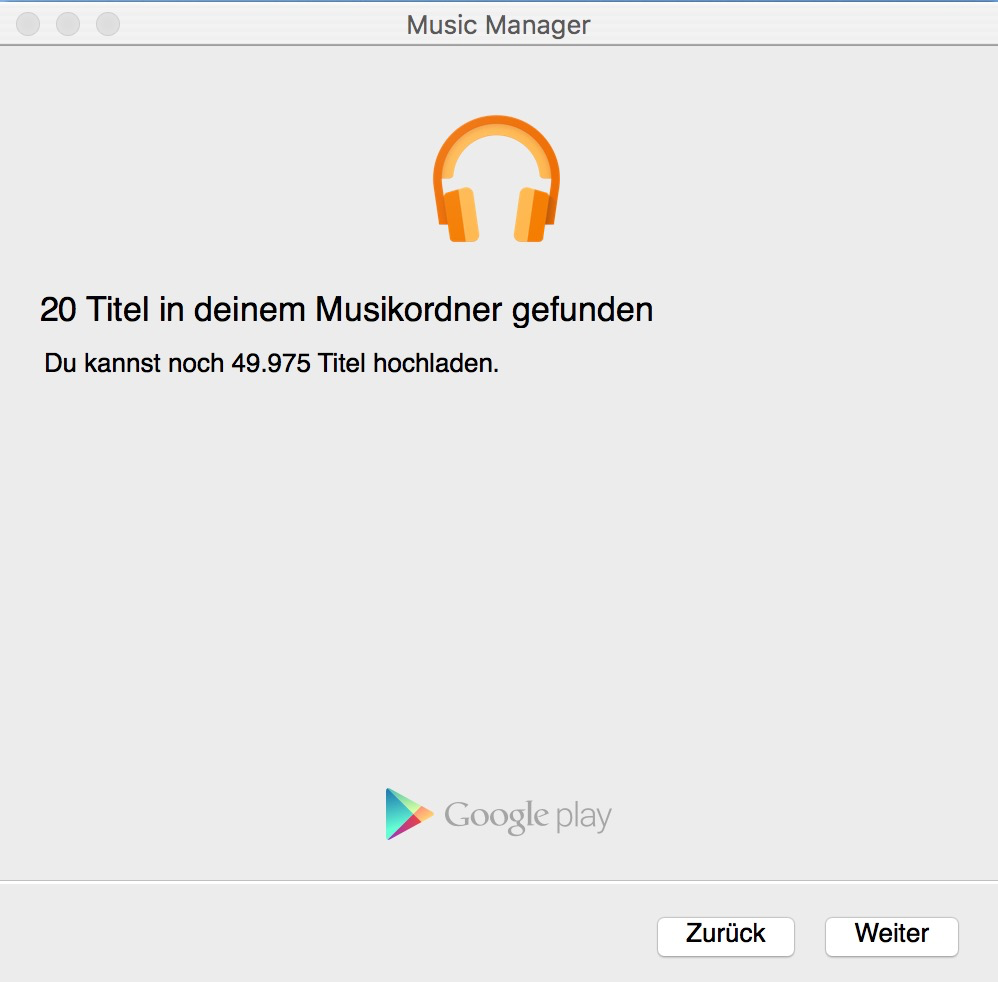Image resolution: width=998 pixels, height=982 pixels.
Task: Click the colorful Google Play triangle logo
Action: pos(408,814)
